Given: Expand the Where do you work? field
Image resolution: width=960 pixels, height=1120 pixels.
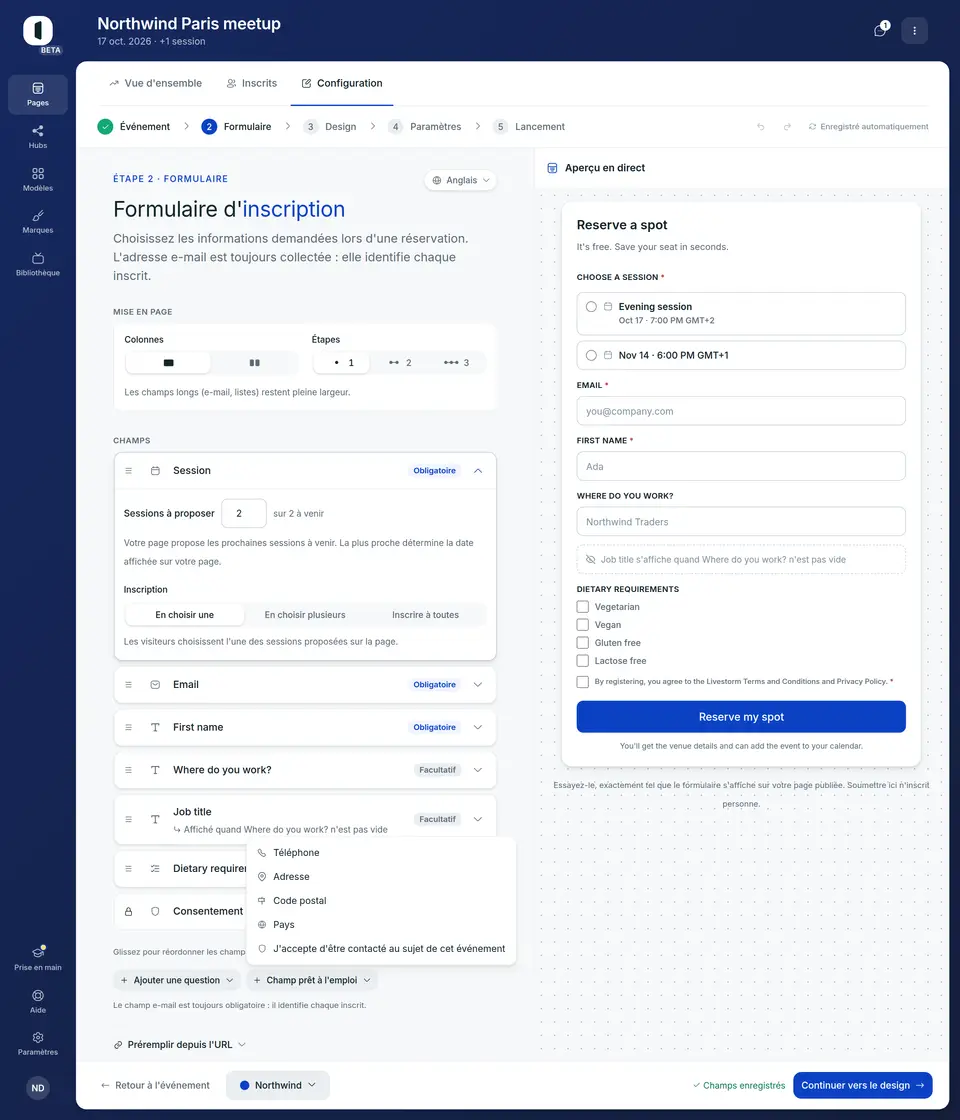Looking at the screenshot, I should coord(478,770).
